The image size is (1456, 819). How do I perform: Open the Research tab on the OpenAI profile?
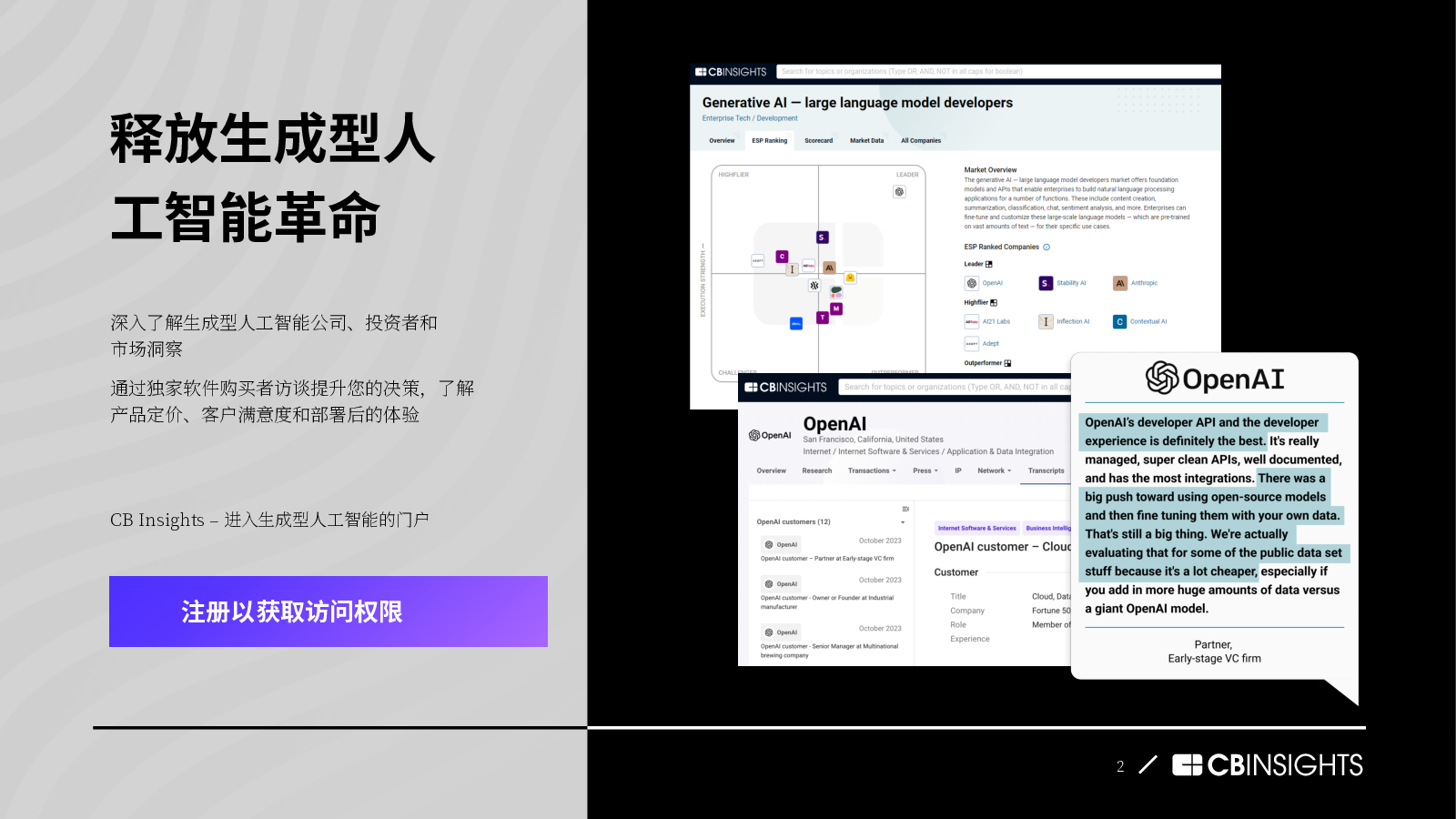click(817, 471)
